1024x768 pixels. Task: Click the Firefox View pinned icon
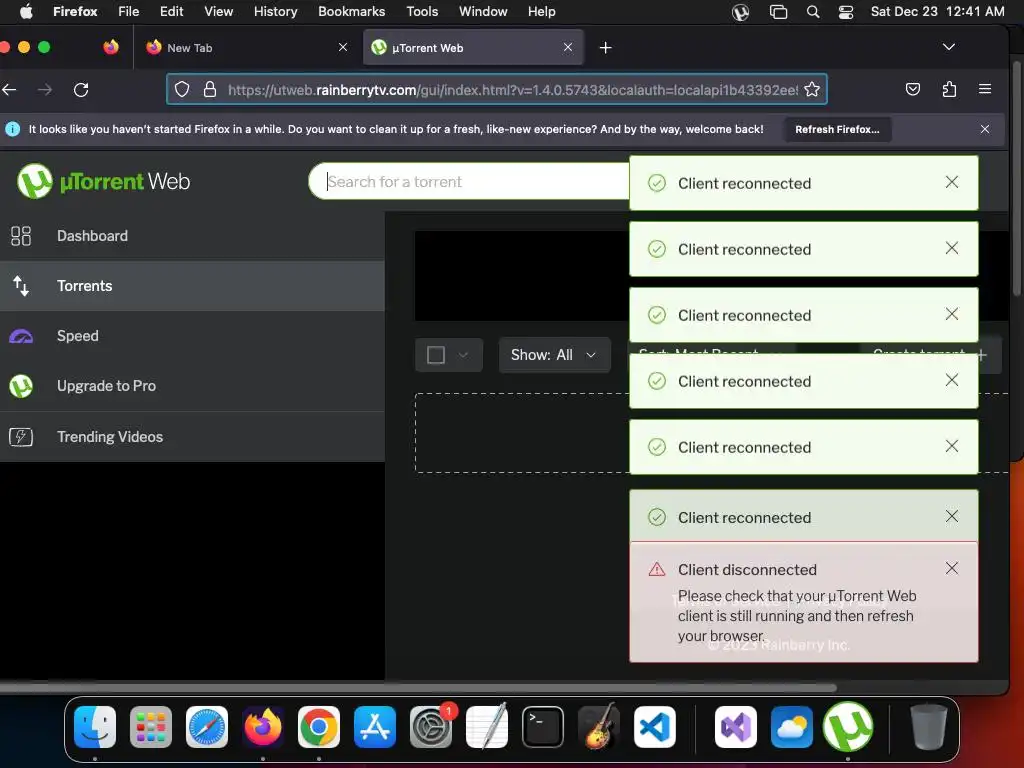click(111, 47)
